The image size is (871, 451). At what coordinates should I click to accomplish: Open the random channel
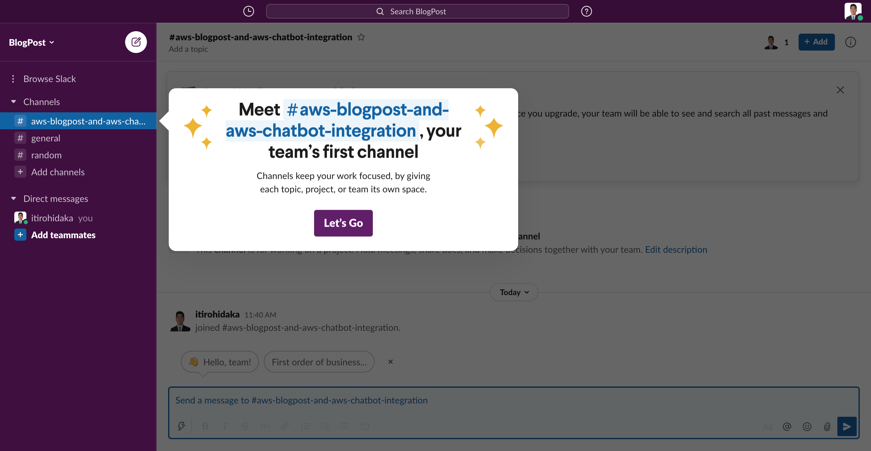pyautogui.click(x=46, y=155)
